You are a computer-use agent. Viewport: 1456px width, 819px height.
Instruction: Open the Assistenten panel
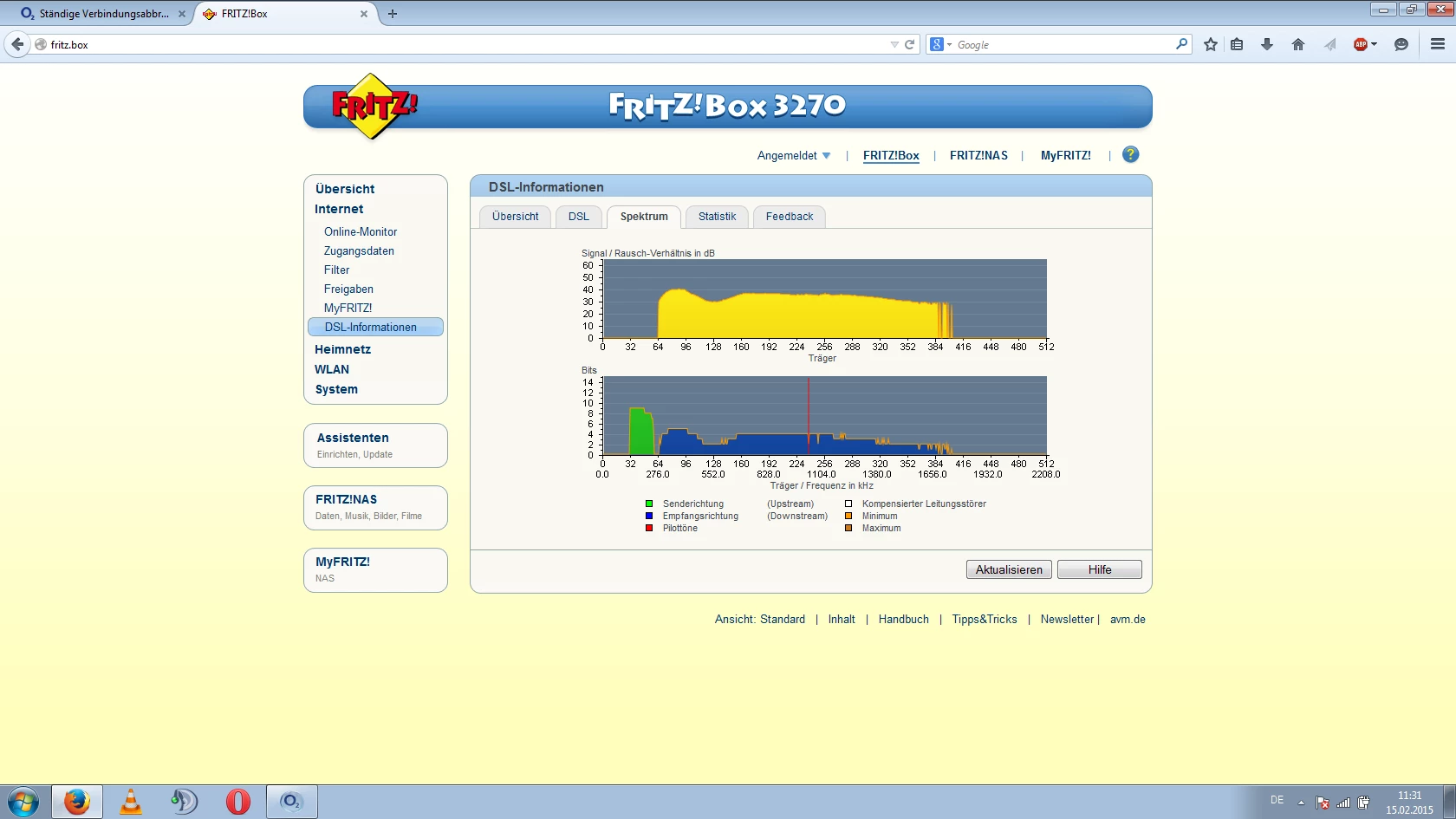(x=375, y=445)
